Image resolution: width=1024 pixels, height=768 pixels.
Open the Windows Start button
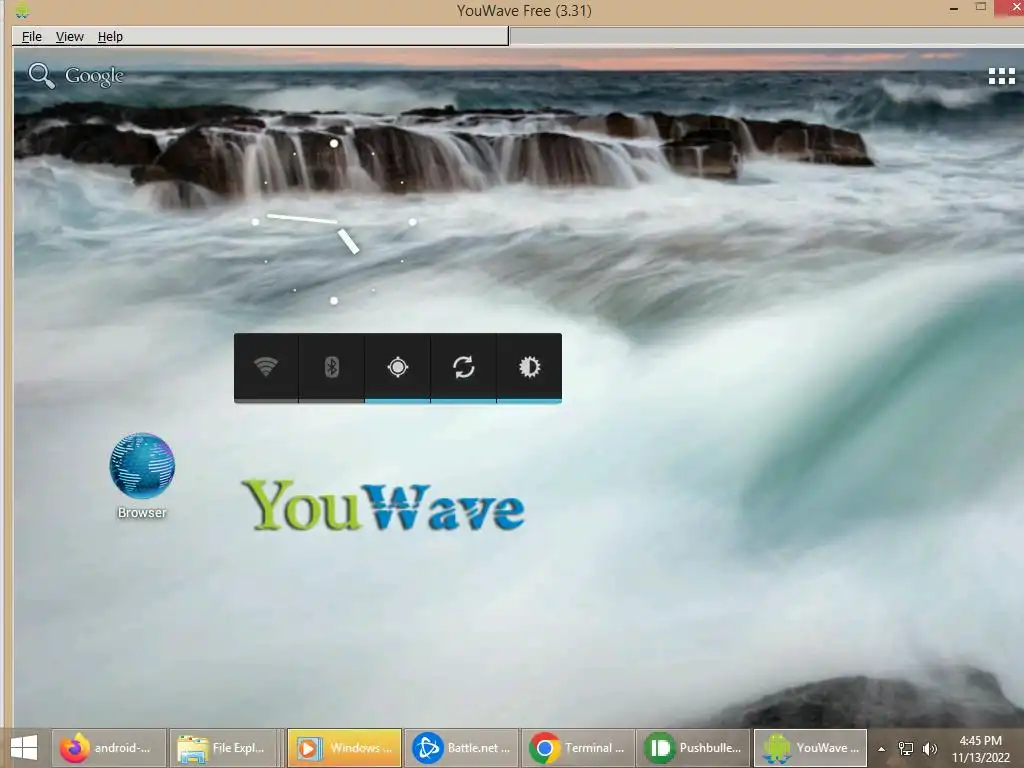(24, 748)
